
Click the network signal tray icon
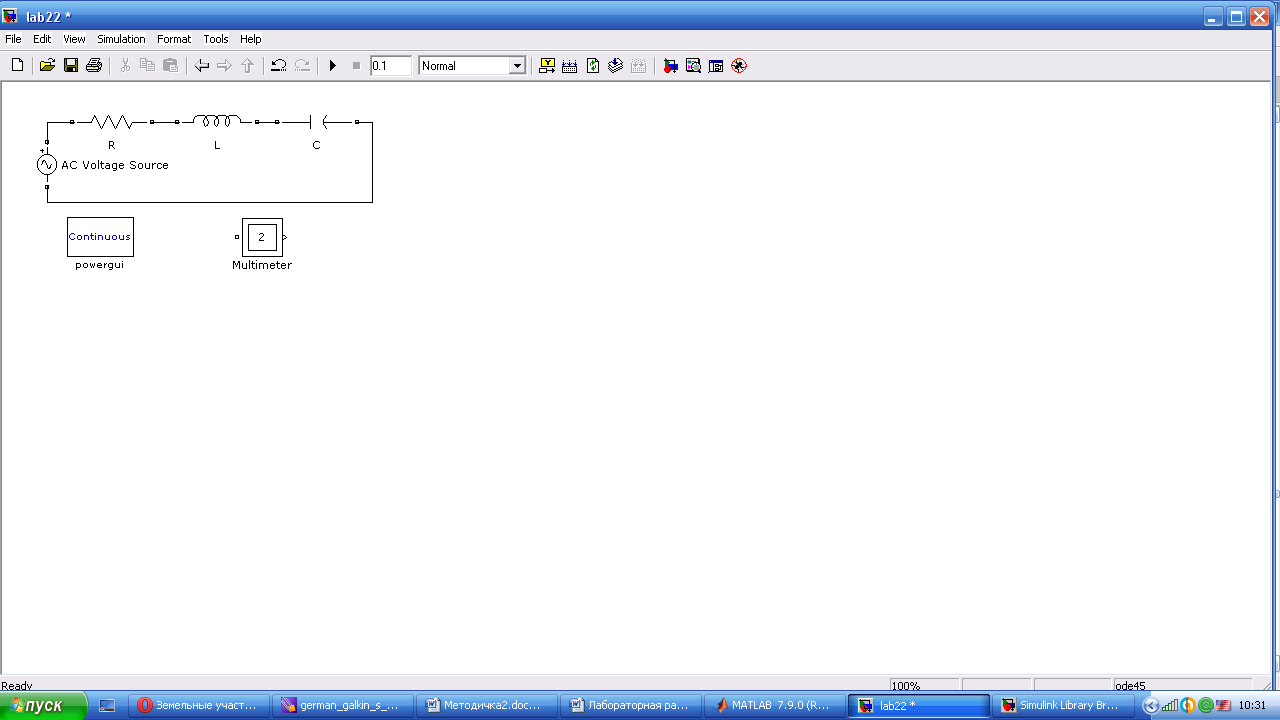(x=1170, y=705)
